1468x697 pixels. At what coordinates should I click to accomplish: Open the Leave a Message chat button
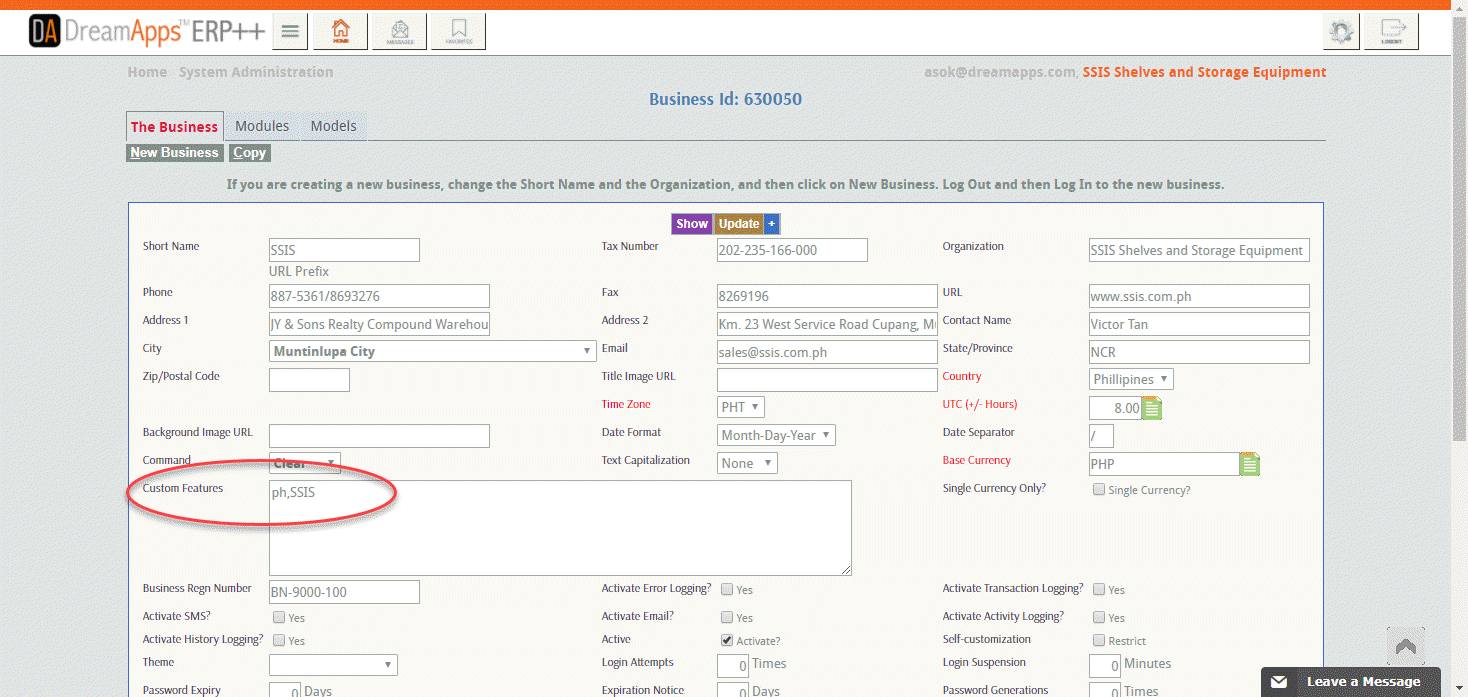[x=1351, y=682]
